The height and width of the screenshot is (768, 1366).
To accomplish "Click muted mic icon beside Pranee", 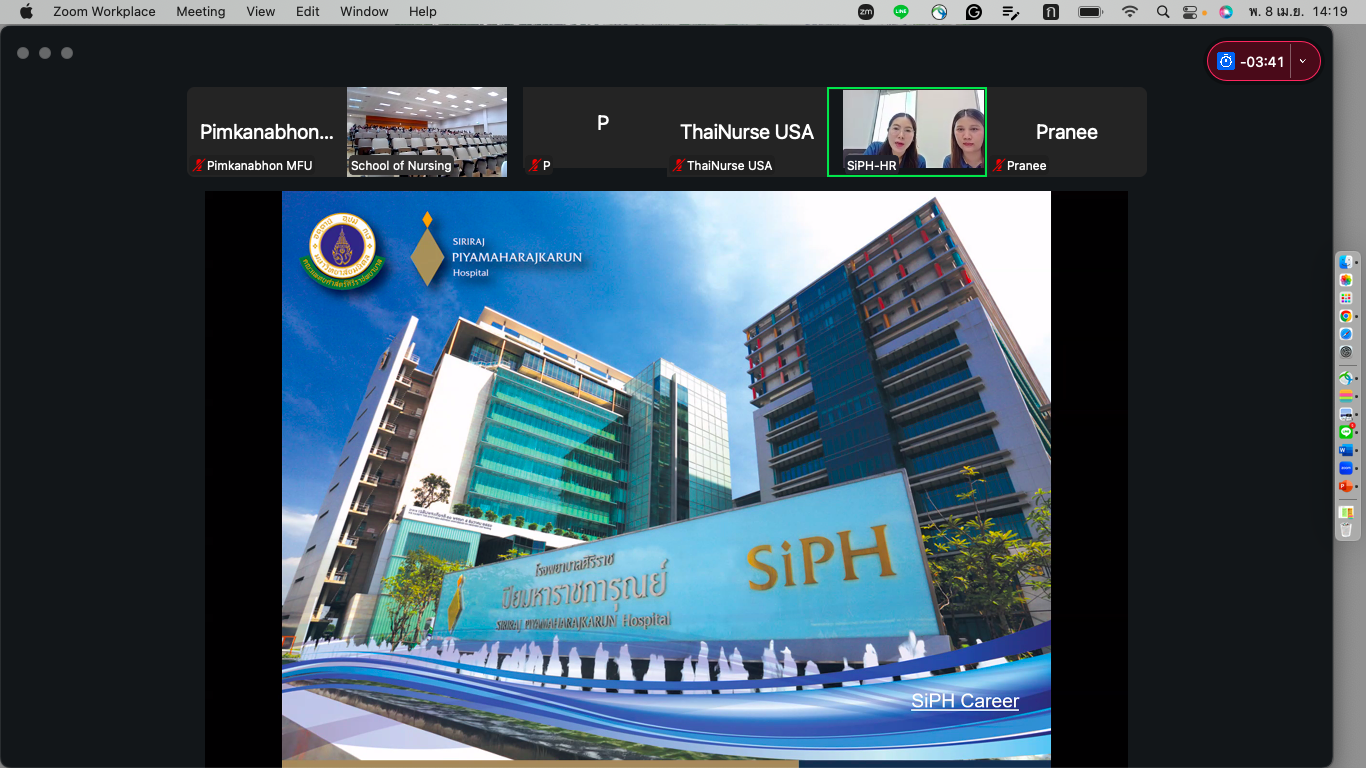I will pos(998,166).
